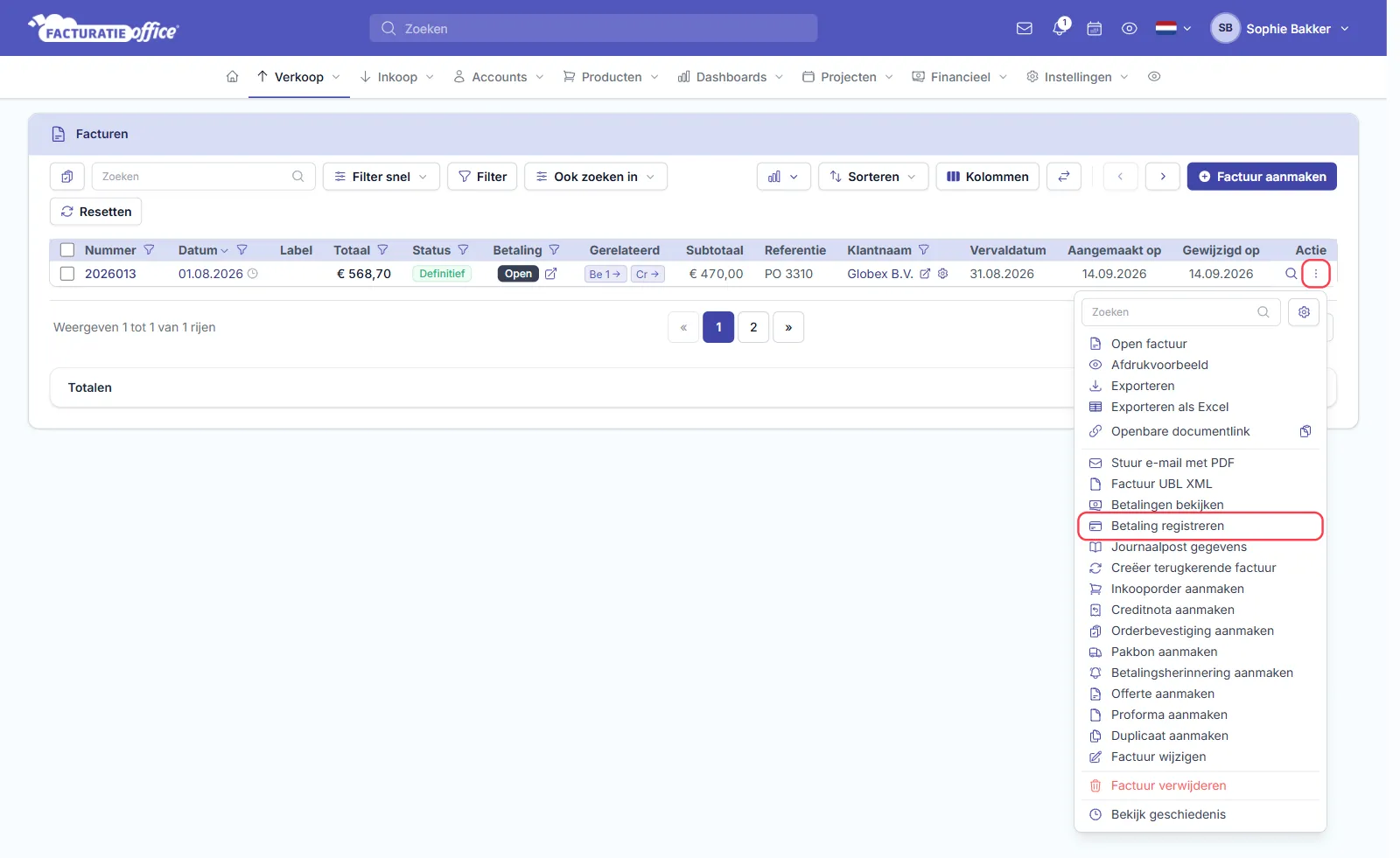Toggle the select-all checkbox in header
This screenshot has width=1400, height=858.
pyautogui.click(x=67, y=250)
